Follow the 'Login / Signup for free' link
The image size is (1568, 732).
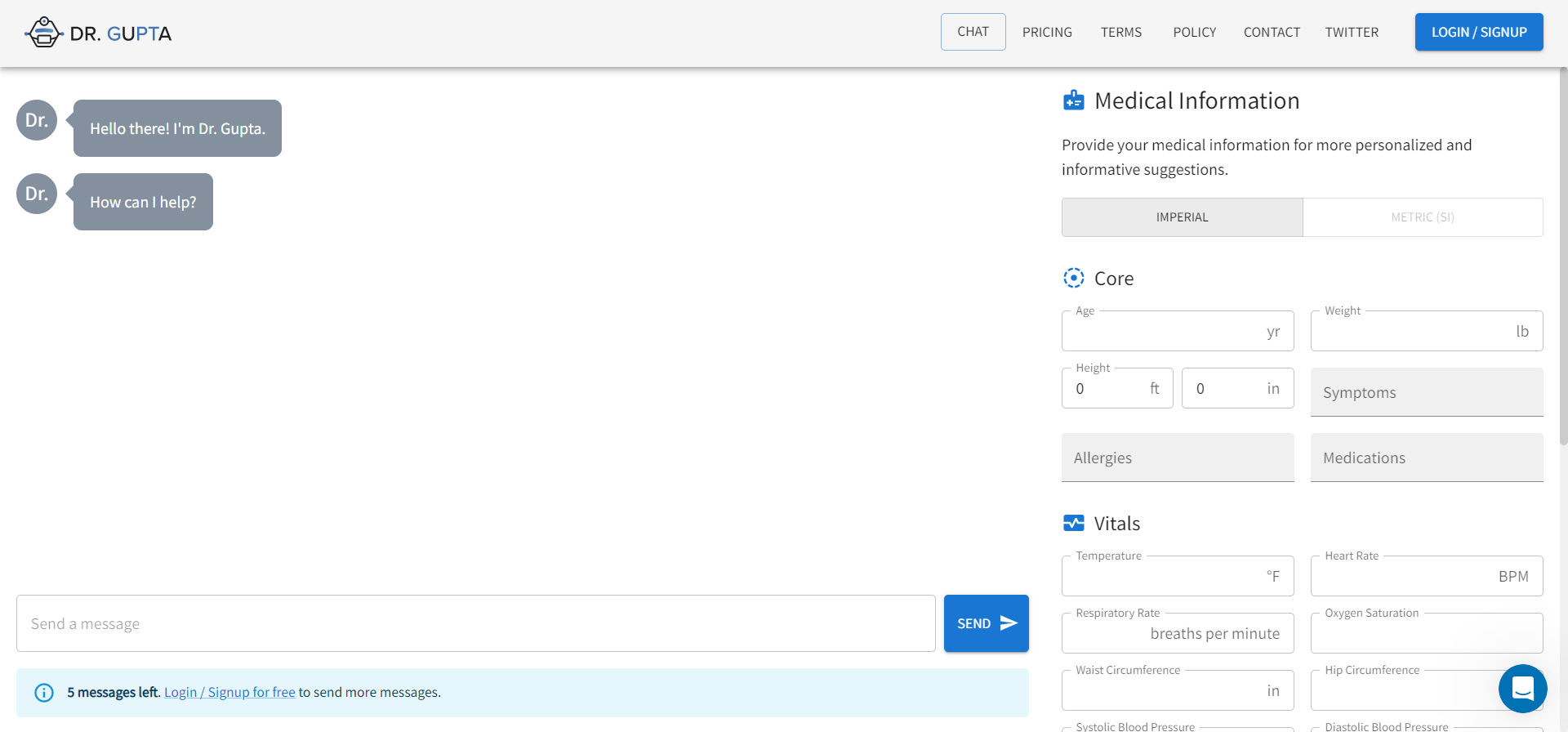229,692
